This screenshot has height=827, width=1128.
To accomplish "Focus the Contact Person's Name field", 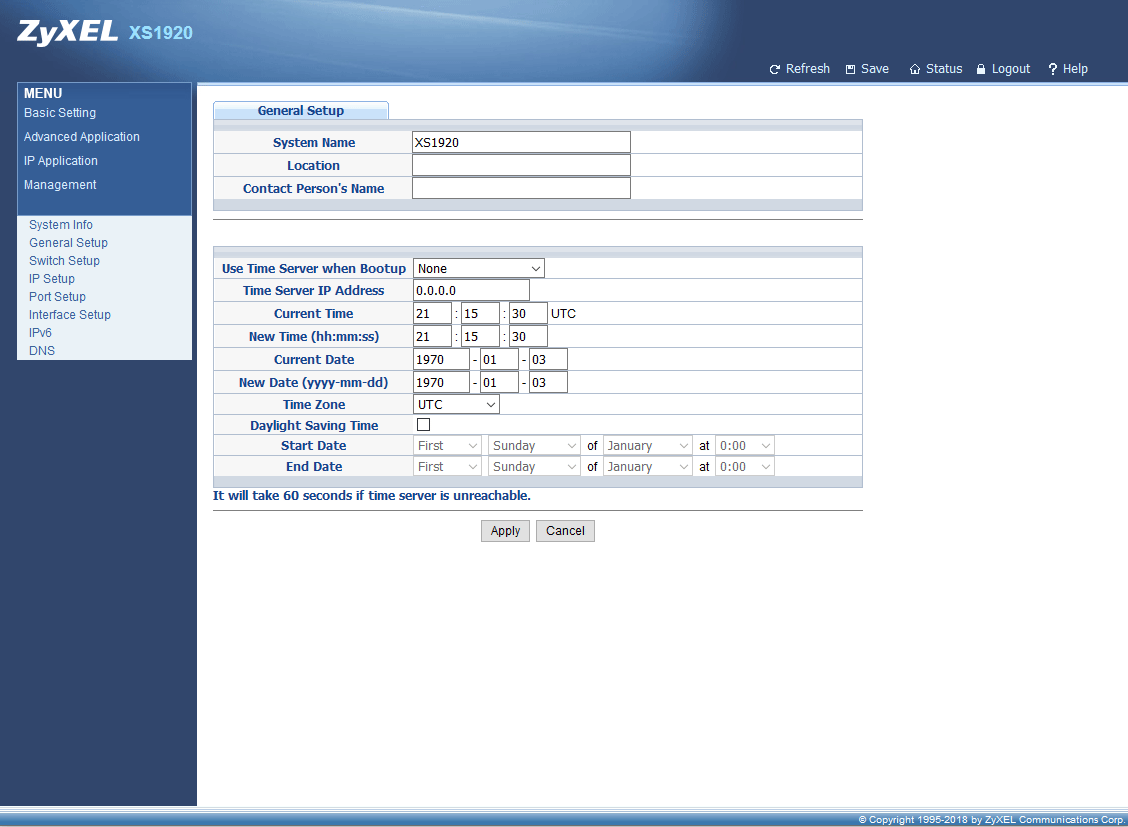I will (x=521, y=188).
